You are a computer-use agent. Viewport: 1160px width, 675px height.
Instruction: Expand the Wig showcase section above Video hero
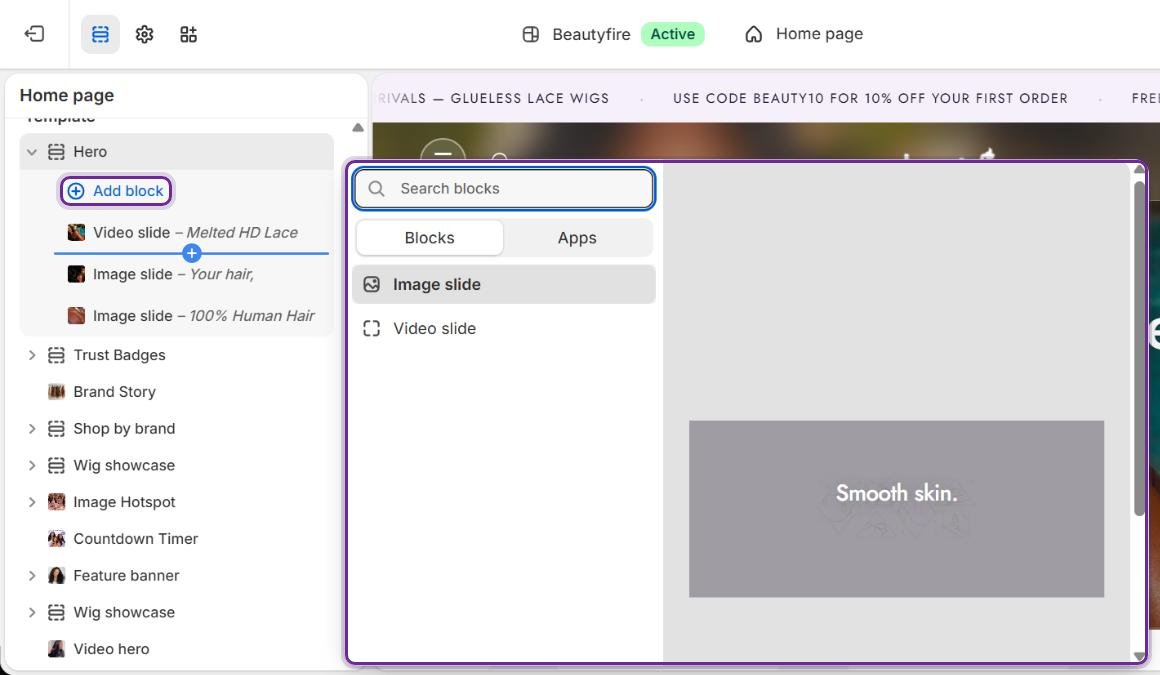(x=32, y=612)
